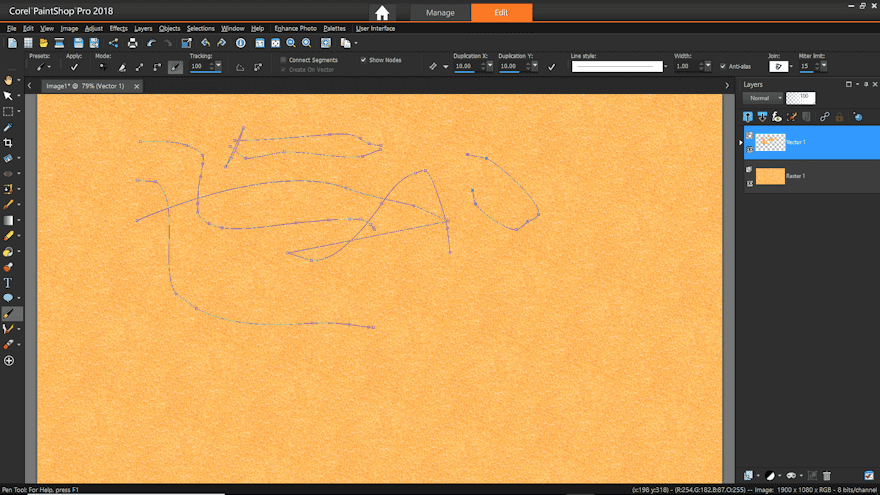Click the layer opacity slider showing 100

point(800,98)
